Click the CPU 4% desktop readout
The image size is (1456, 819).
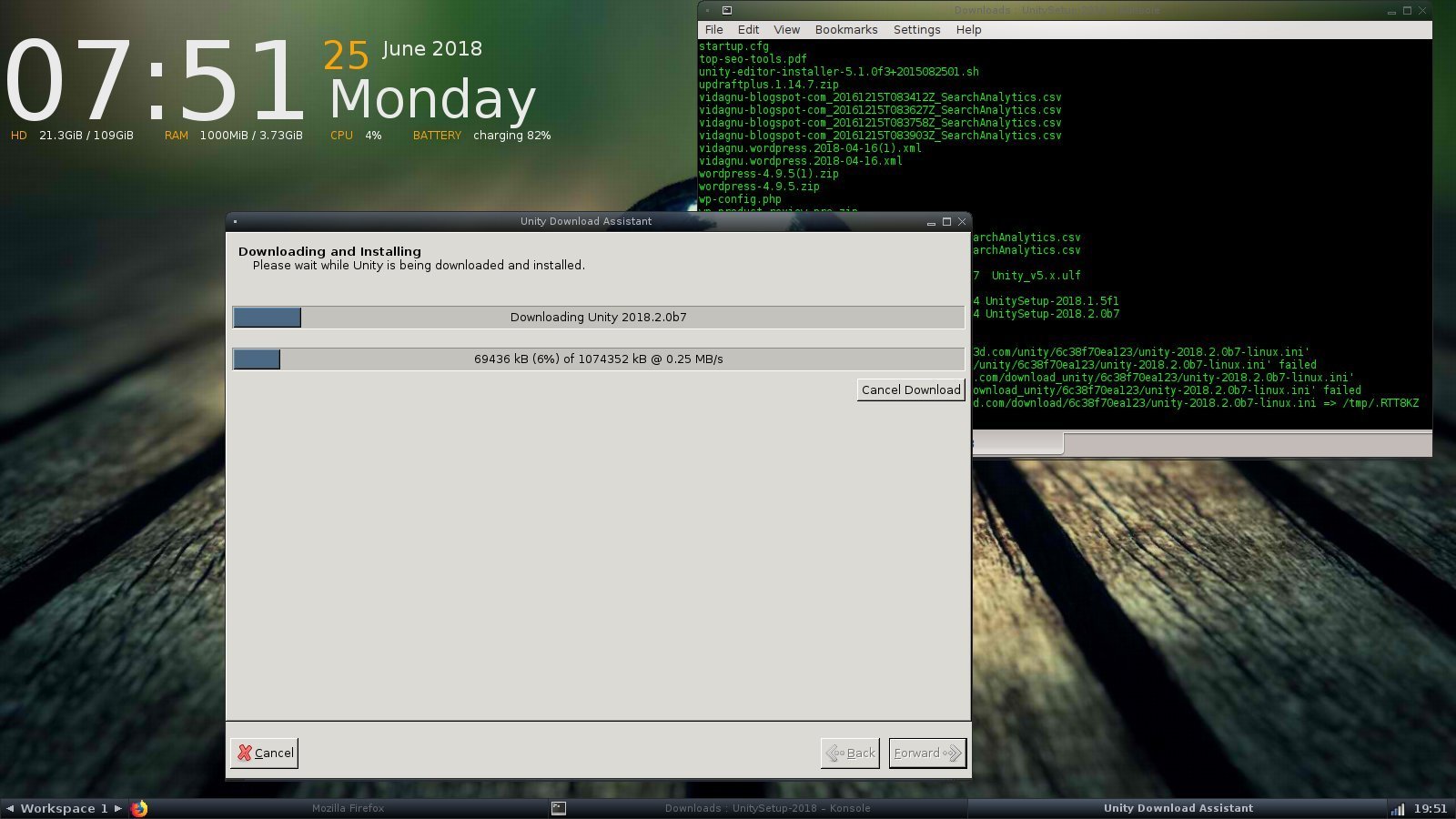point(356,136)
